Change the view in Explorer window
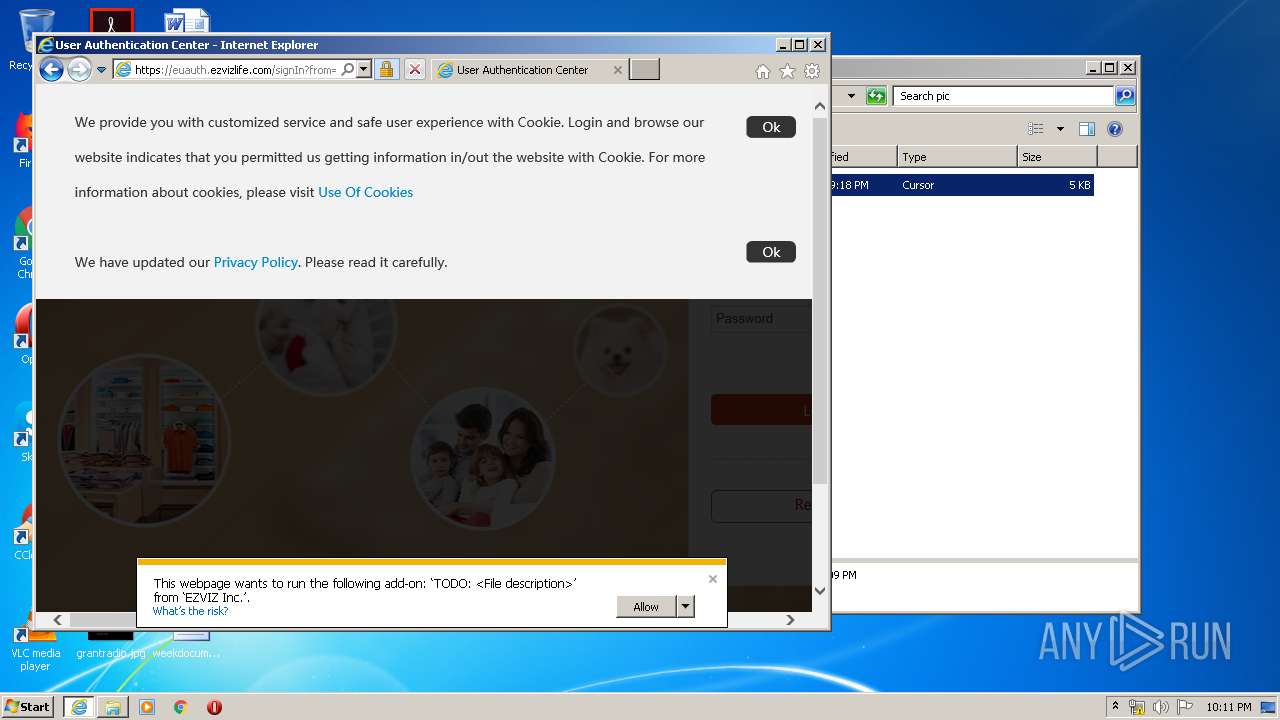1280x720 pixels. (1036, 129)
